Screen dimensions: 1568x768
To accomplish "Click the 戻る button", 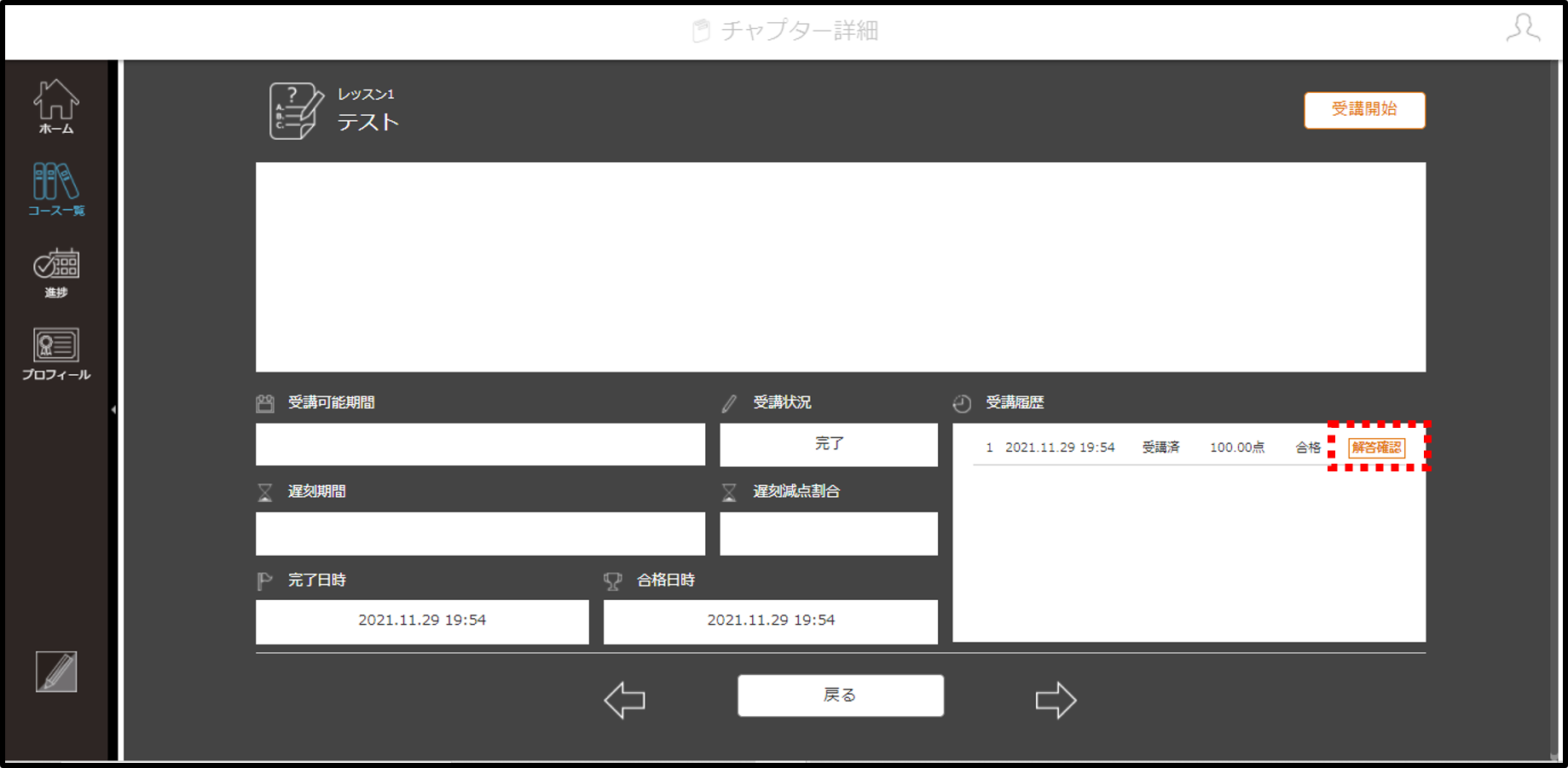I will 840,696.
